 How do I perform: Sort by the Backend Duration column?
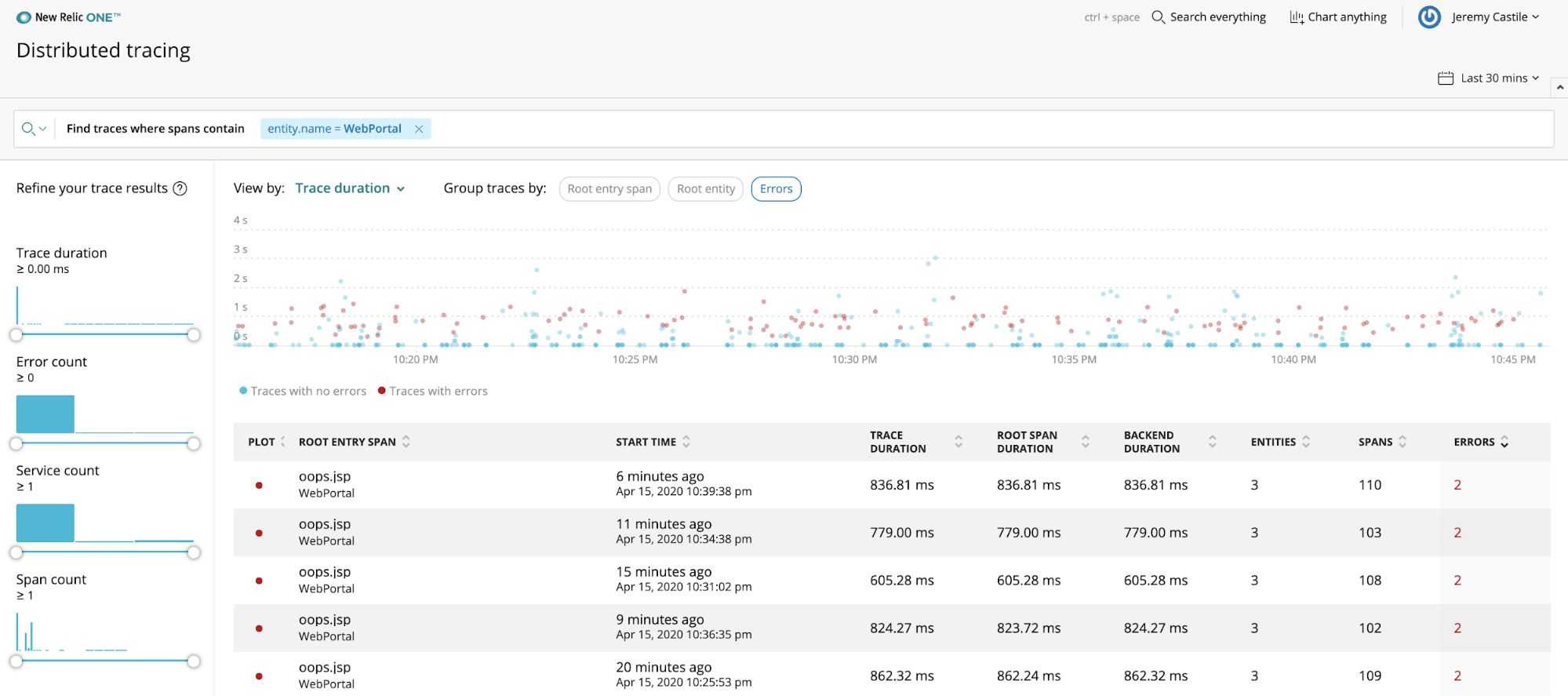(1170, 442)
